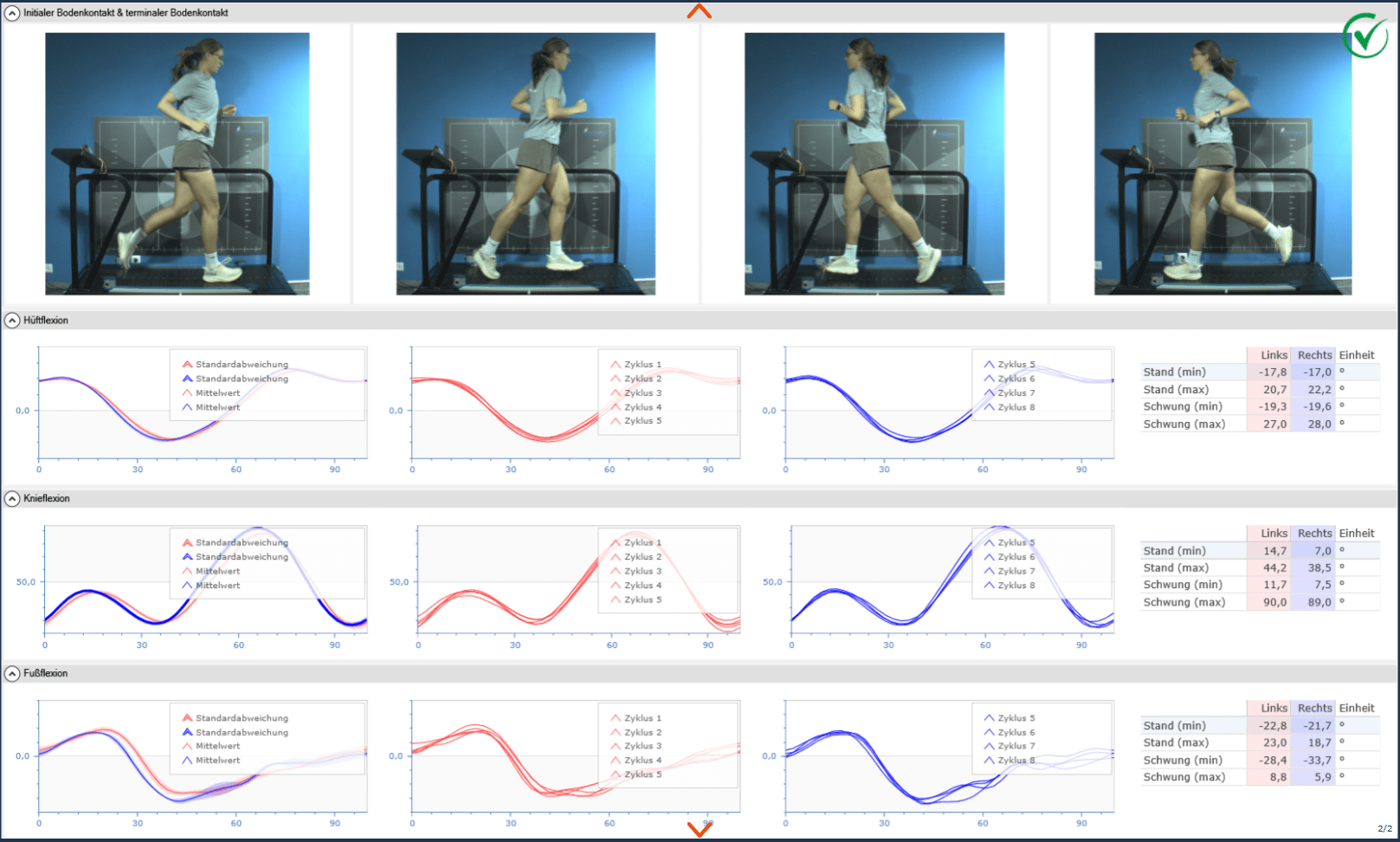
Task: Open the second treadmill runner thumbnail
Action: [x=526, y=164]
